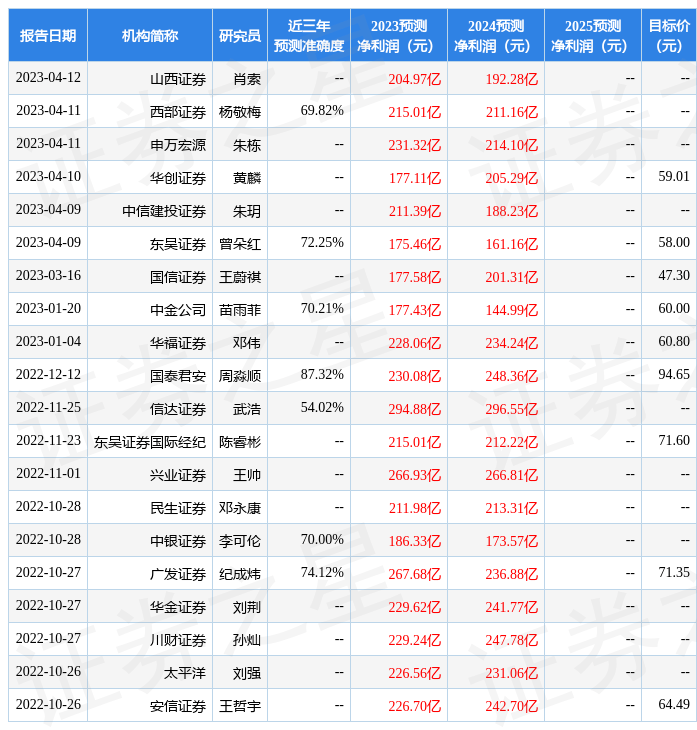Click the 国泰君安 institution name
697x730 pixels.
click(178, 376)
